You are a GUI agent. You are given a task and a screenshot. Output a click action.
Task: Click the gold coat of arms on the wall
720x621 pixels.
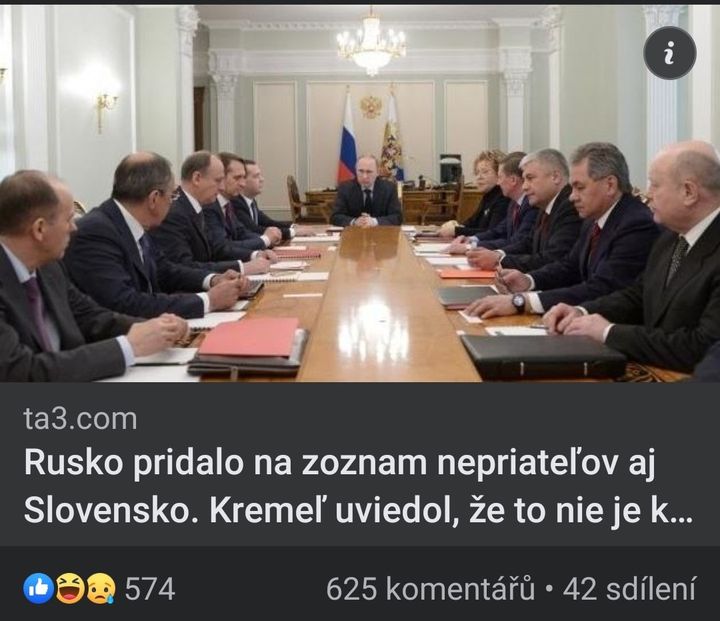pos(371,107)
